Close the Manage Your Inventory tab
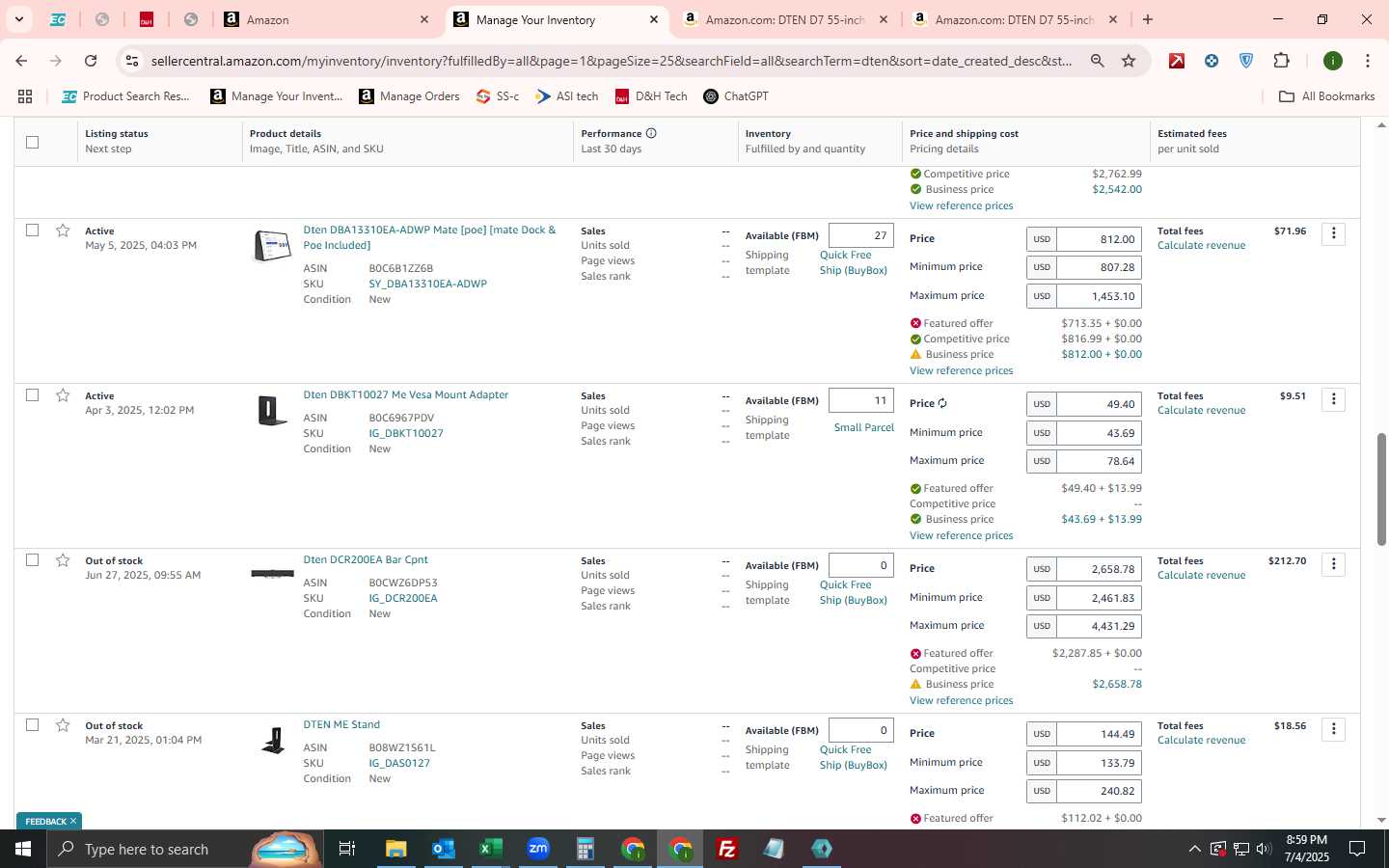Viewport: 1389px width, 868px height. click(x=654, y=19)
